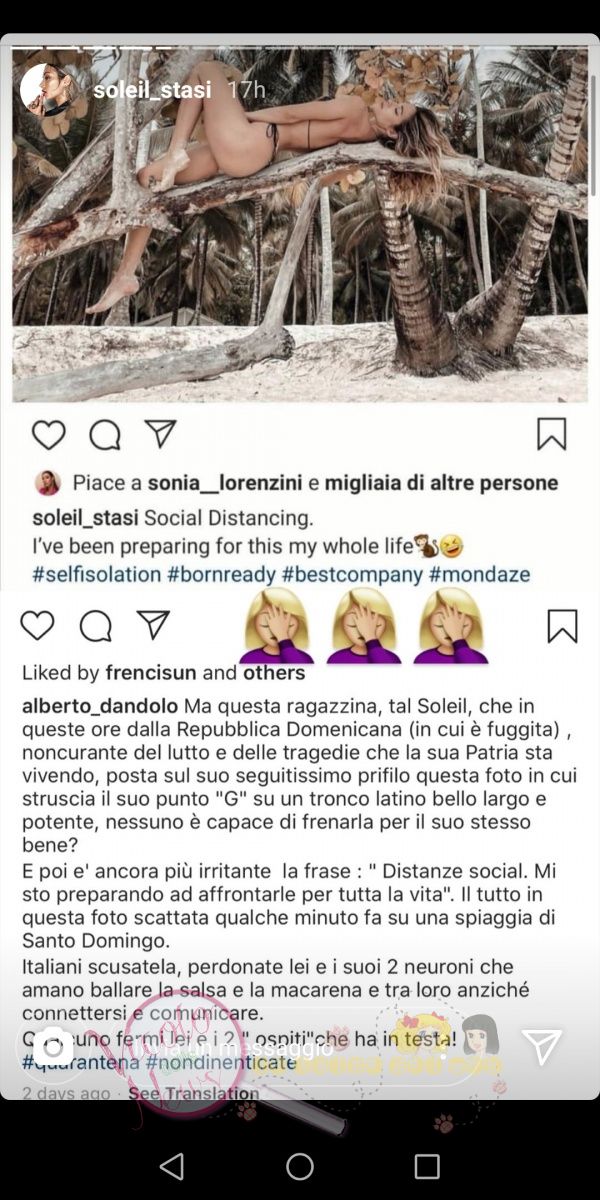Open the #selfisolation hashtag
The width and height of the screenshot is (600, 1200).
coord(97,575)
